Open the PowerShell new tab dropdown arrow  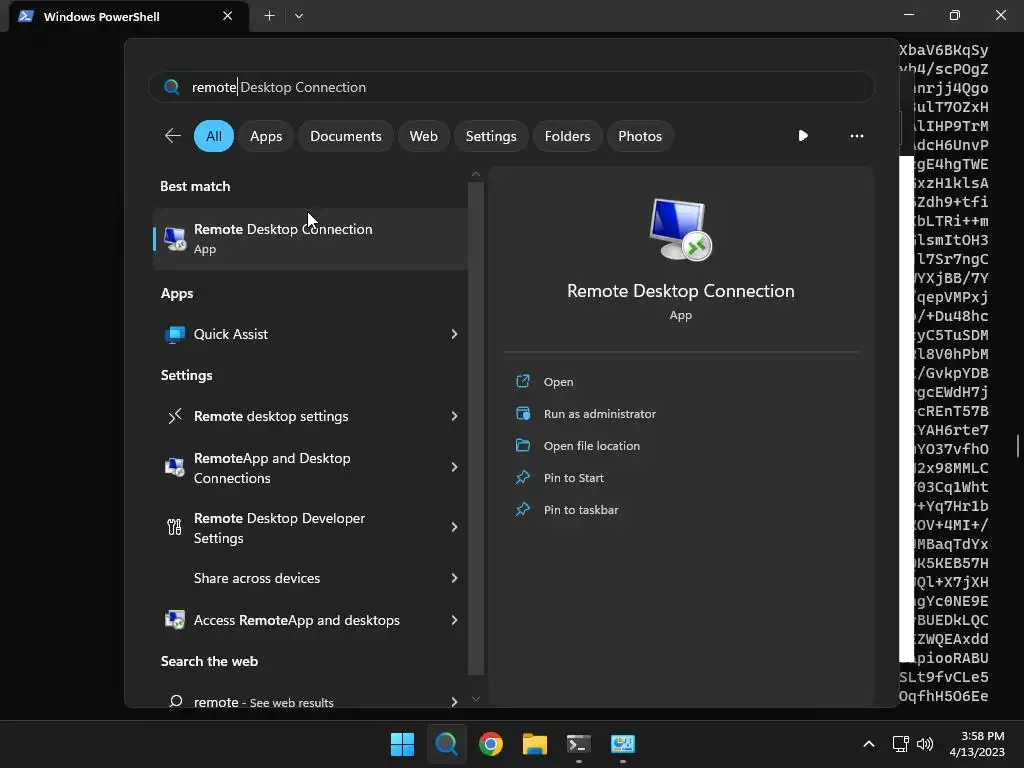point(298,16)
